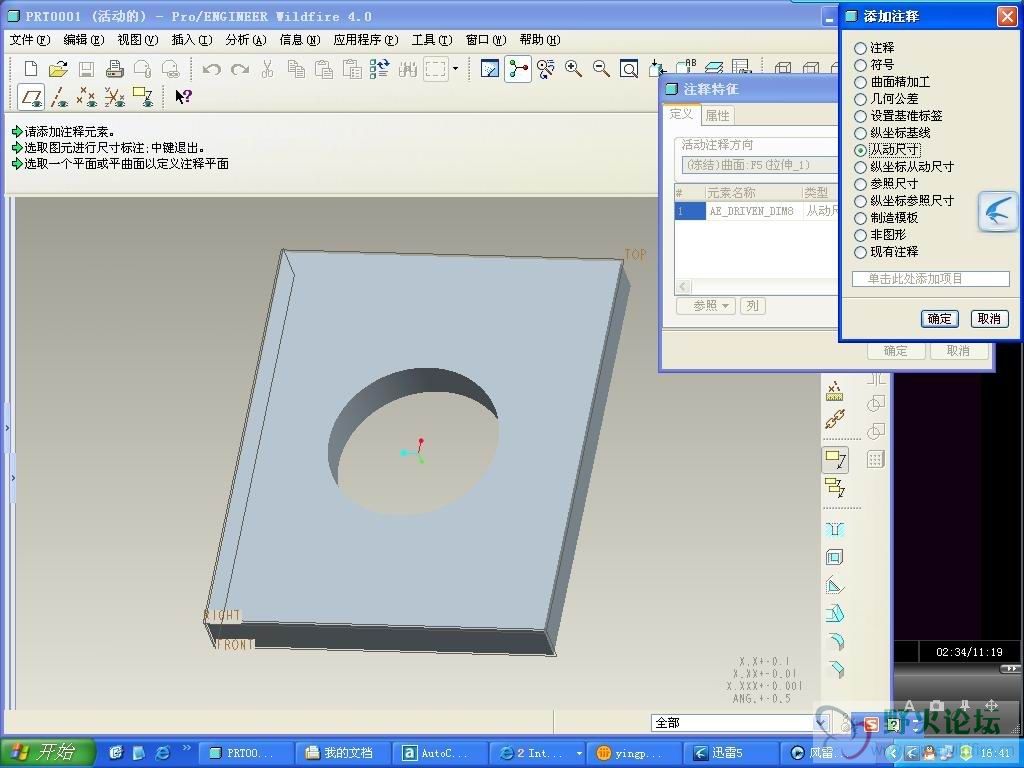Open the 全部 selection filter dropdown
This screenshot has width=1024, height=768.
[x=822, y=723]
